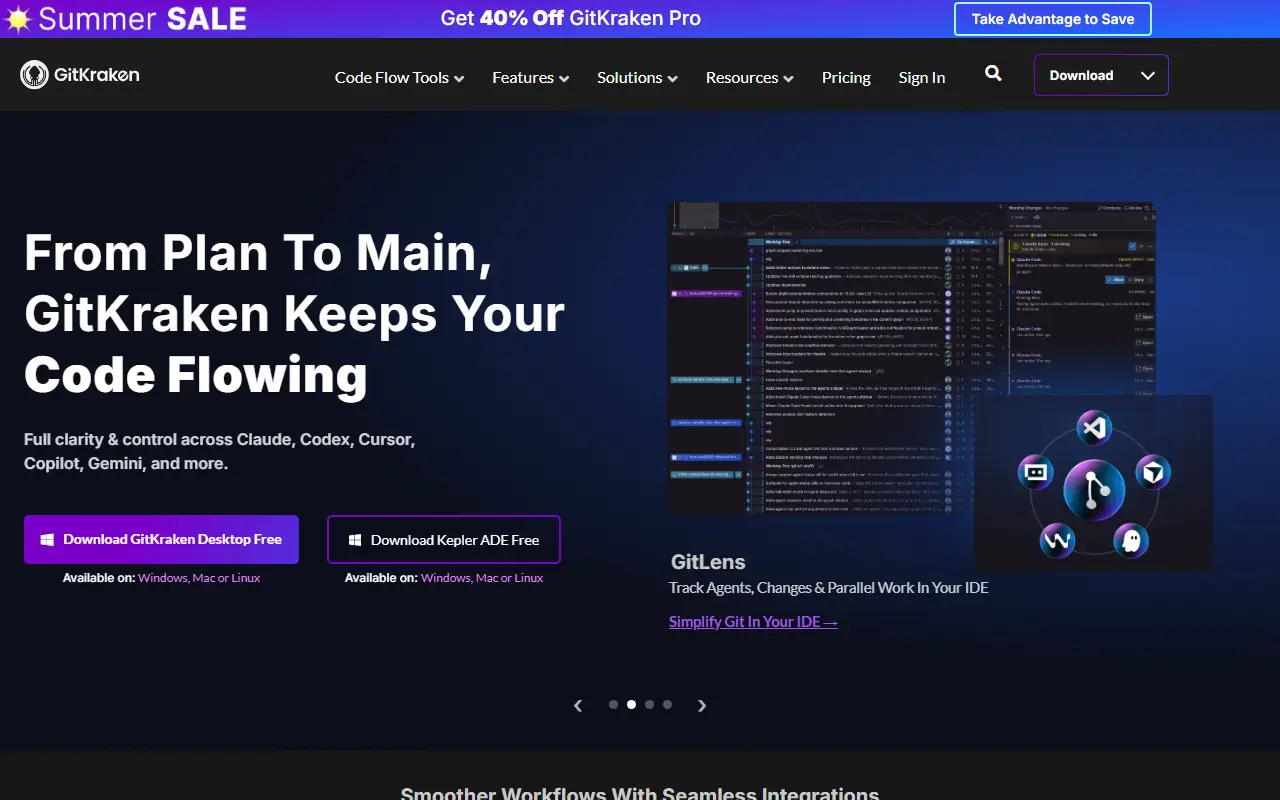Advance to the next carousel slide arrow
Image resolution: width=1280 pixels, height=800 pixels.
point(702,705)
